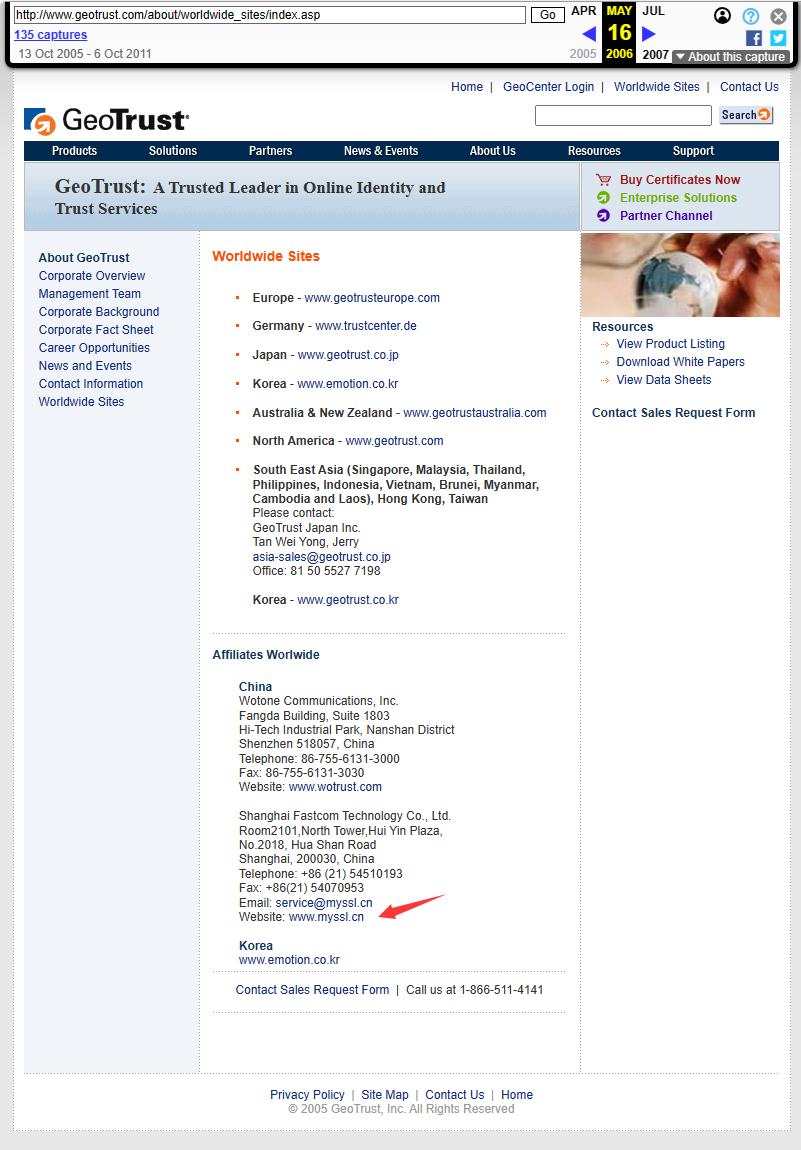Open the News & Events menu
801x1150 pixels.
[381, 151]
